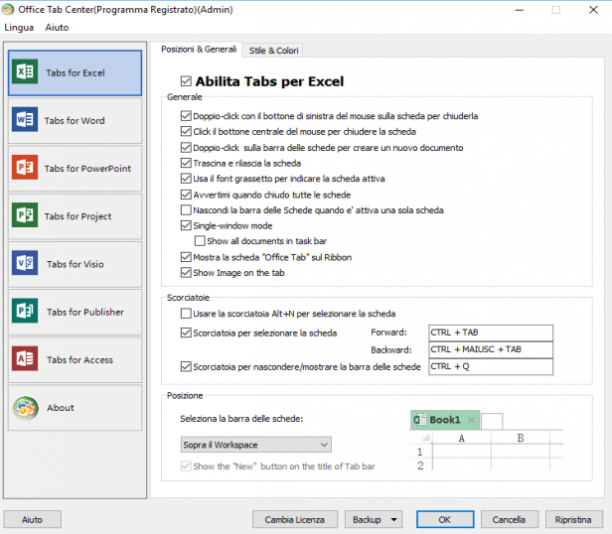Enable Show all documents in task bar
The height and width of the screenshot is (534, 612).
199,241
